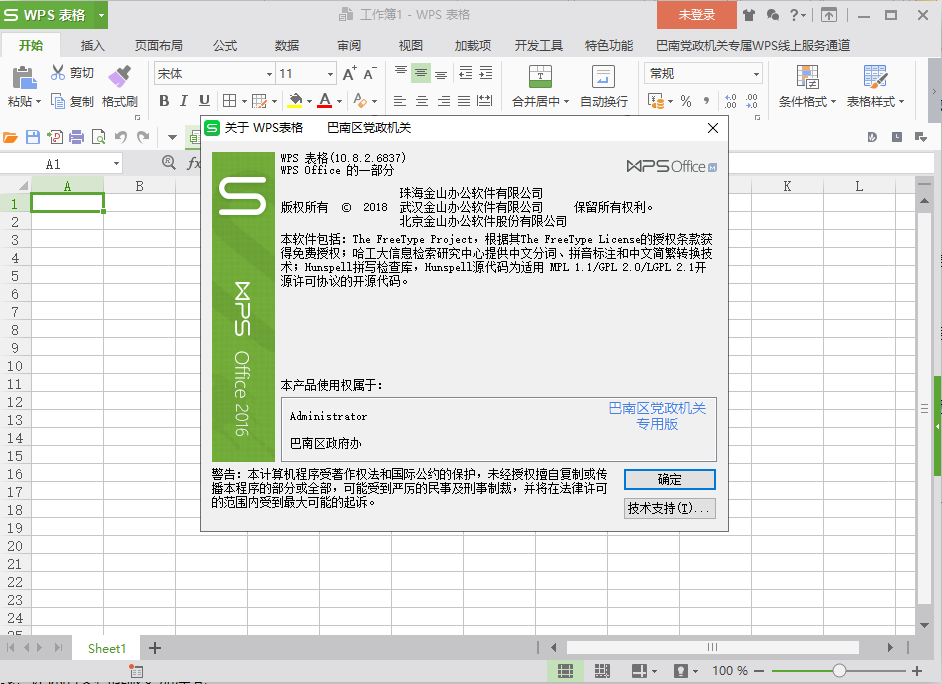942x684 pixels.
Task: Click the decrease decimal places icon
Action: pyautogui.click(x=752, y=101)
